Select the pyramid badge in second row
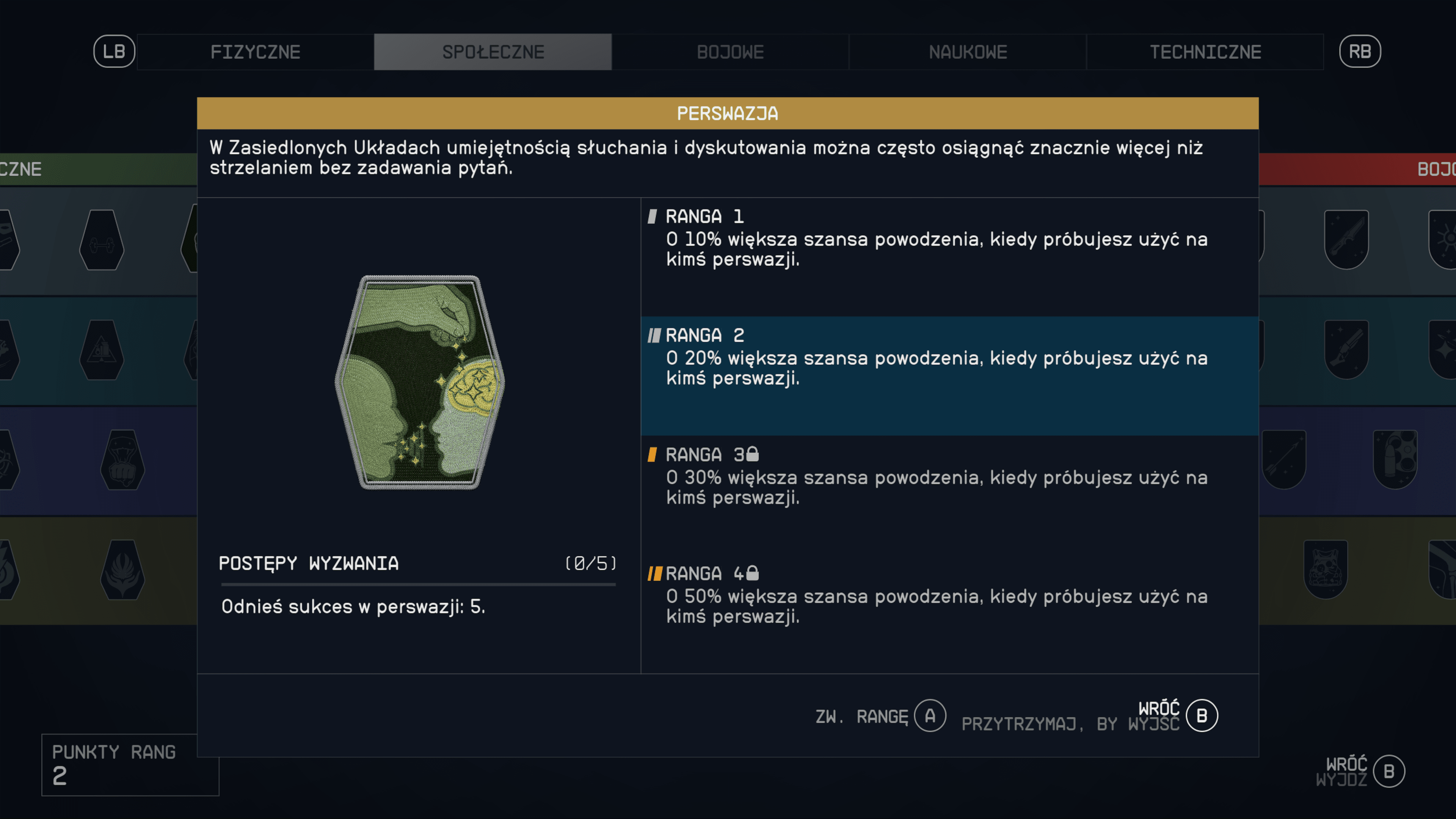The height and width of the screenshot is (819, 1456). [102, 350]
